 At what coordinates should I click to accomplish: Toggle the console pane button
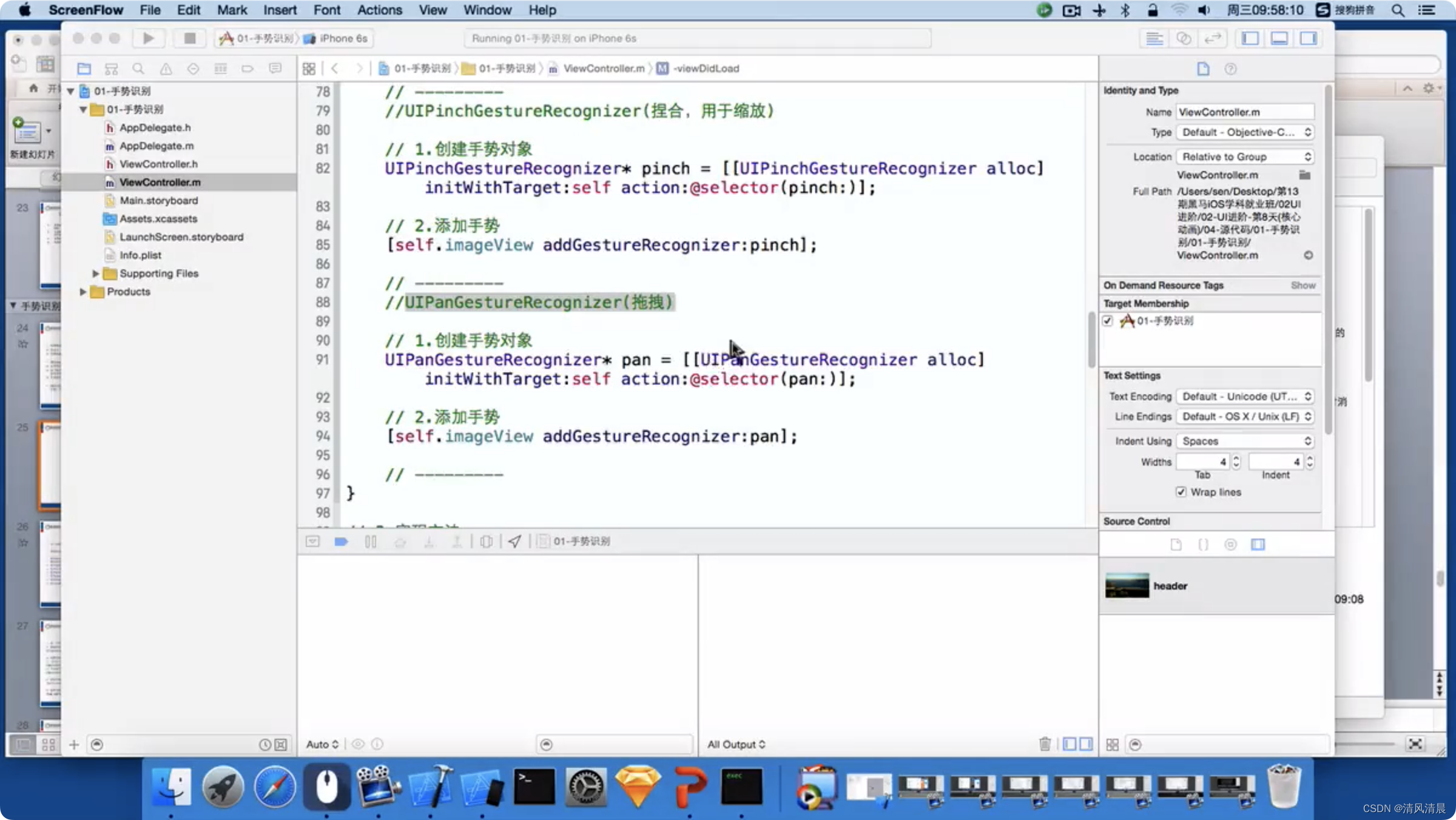[x=1085, y=744]
